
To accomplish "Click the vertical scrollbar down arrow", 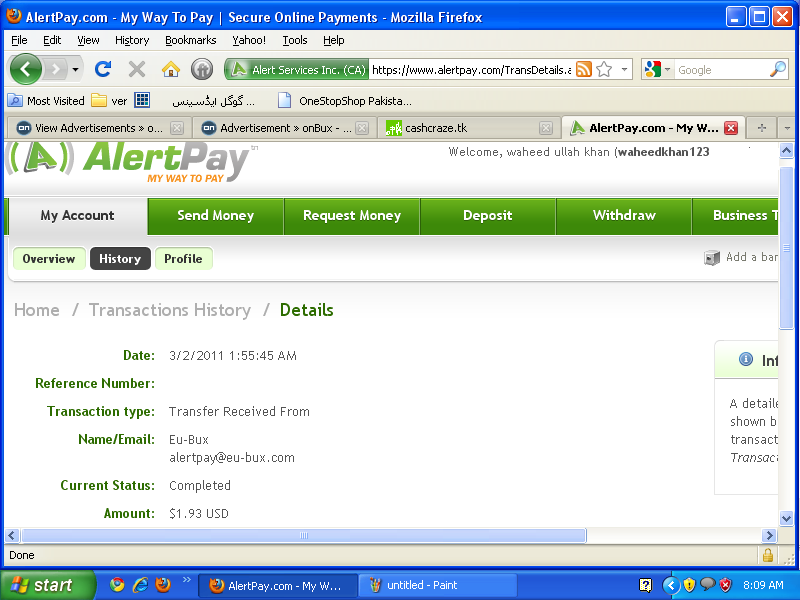I will (x=786, y=518).
